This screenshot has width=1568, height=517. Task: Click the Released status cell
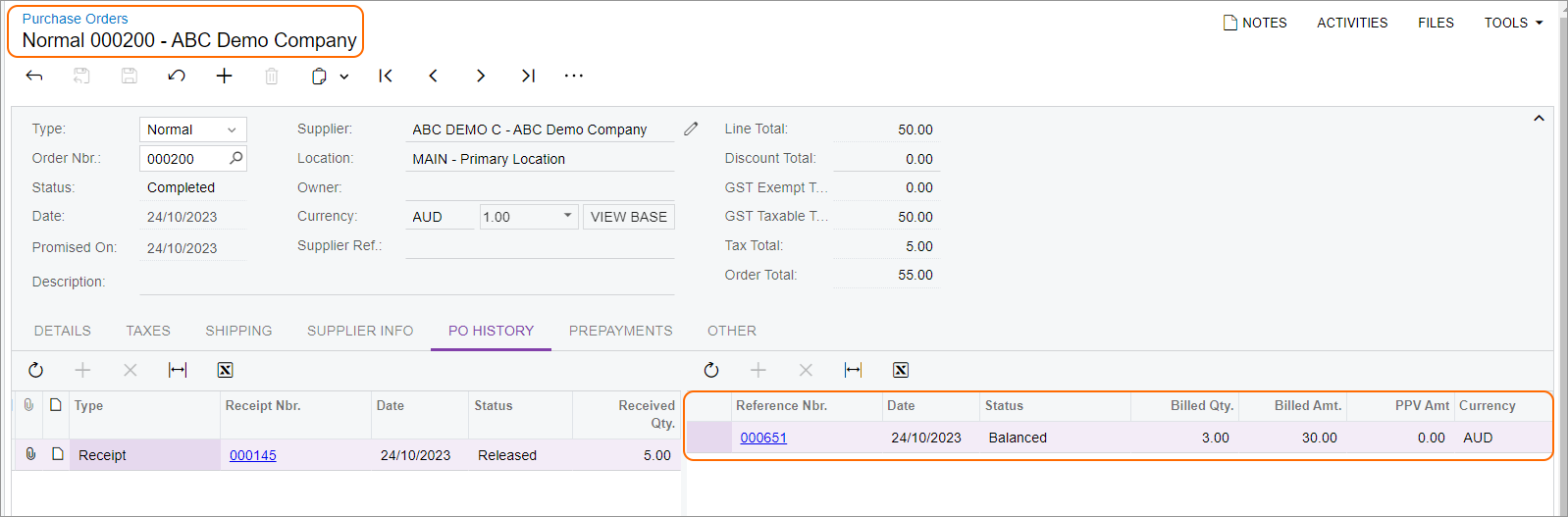[x=521, y=455]
